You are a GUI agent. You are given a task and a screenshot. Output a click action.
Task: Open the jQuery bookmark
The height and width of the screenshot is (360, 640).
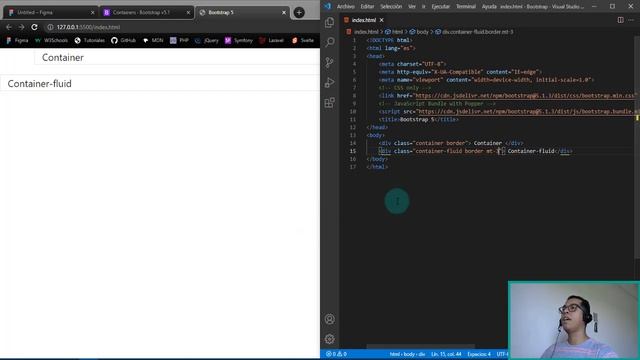(207, 40)
